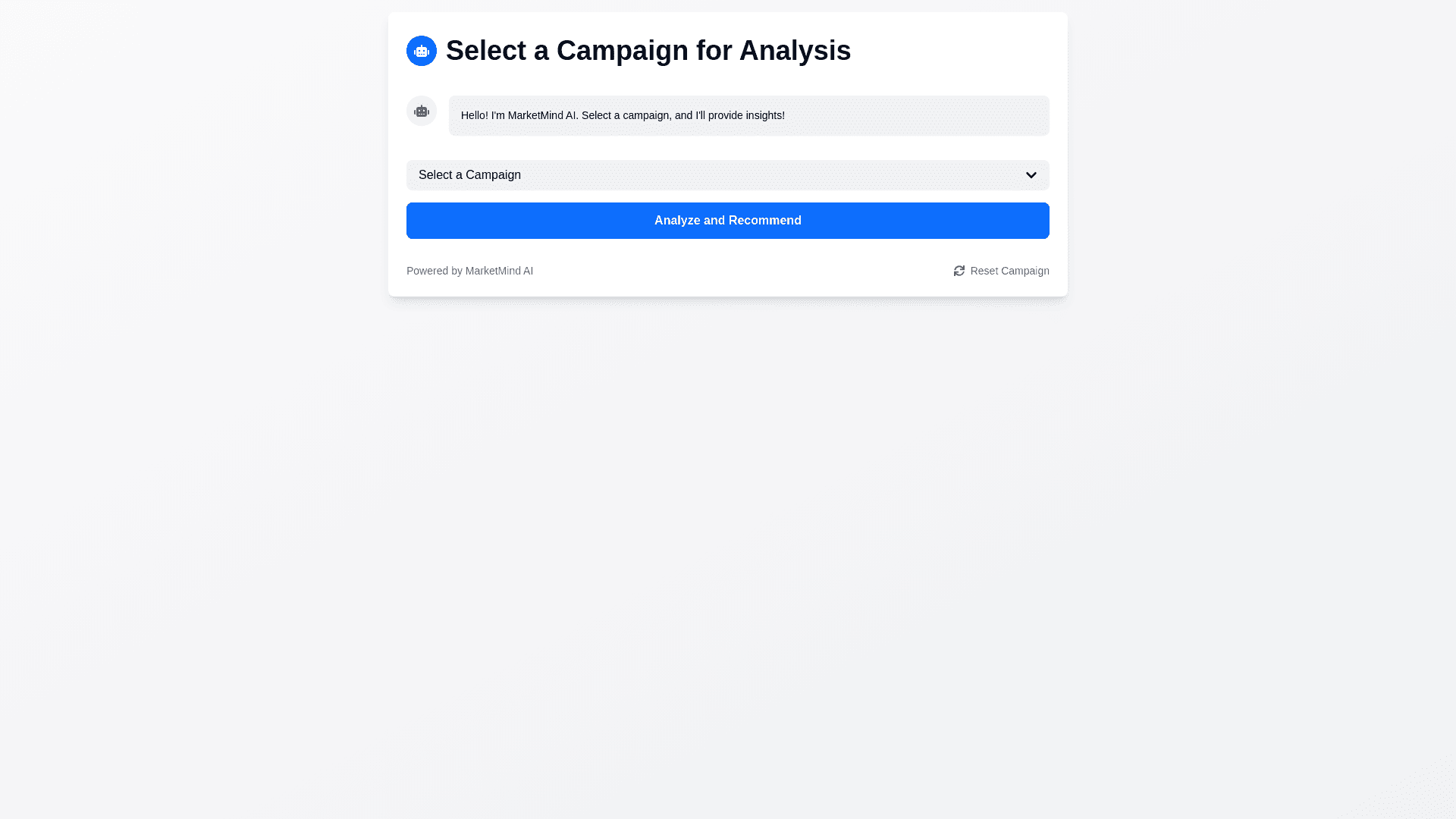Click the 'Select a Campaign for Analysis' heading
This screenshot has height=819, width=1456.
(x=648, y=51)
